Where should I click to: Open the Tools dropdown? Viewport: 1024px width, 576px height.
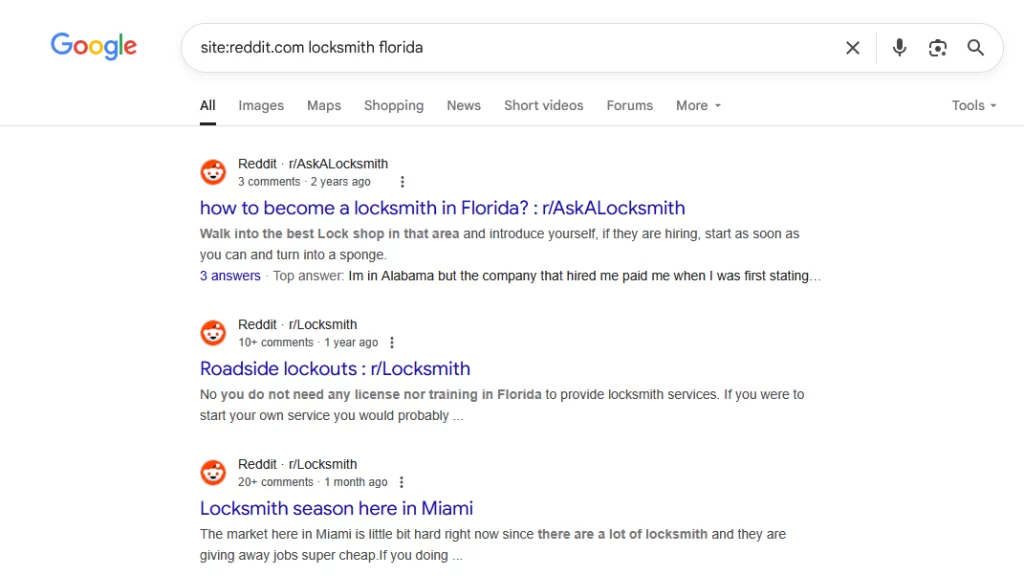click(974, 105)
